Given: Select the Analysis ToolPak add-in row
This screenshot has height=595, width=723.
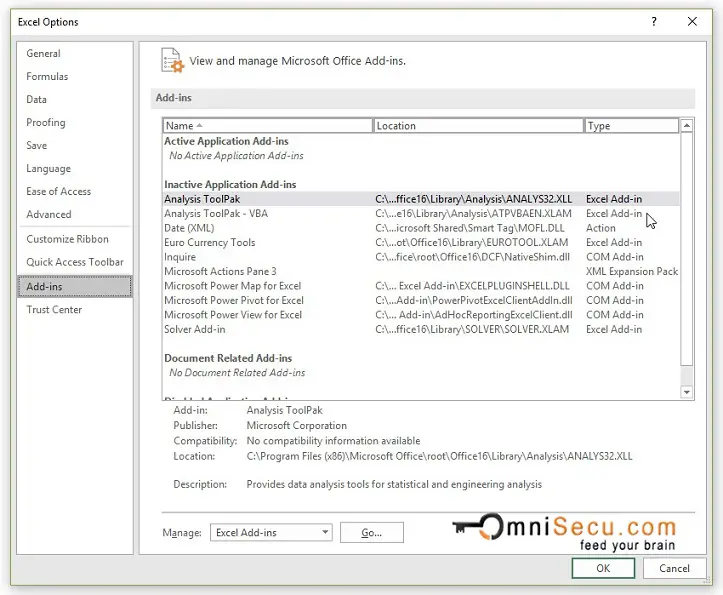Looking at the screenshot, I should tap(421, 199).
